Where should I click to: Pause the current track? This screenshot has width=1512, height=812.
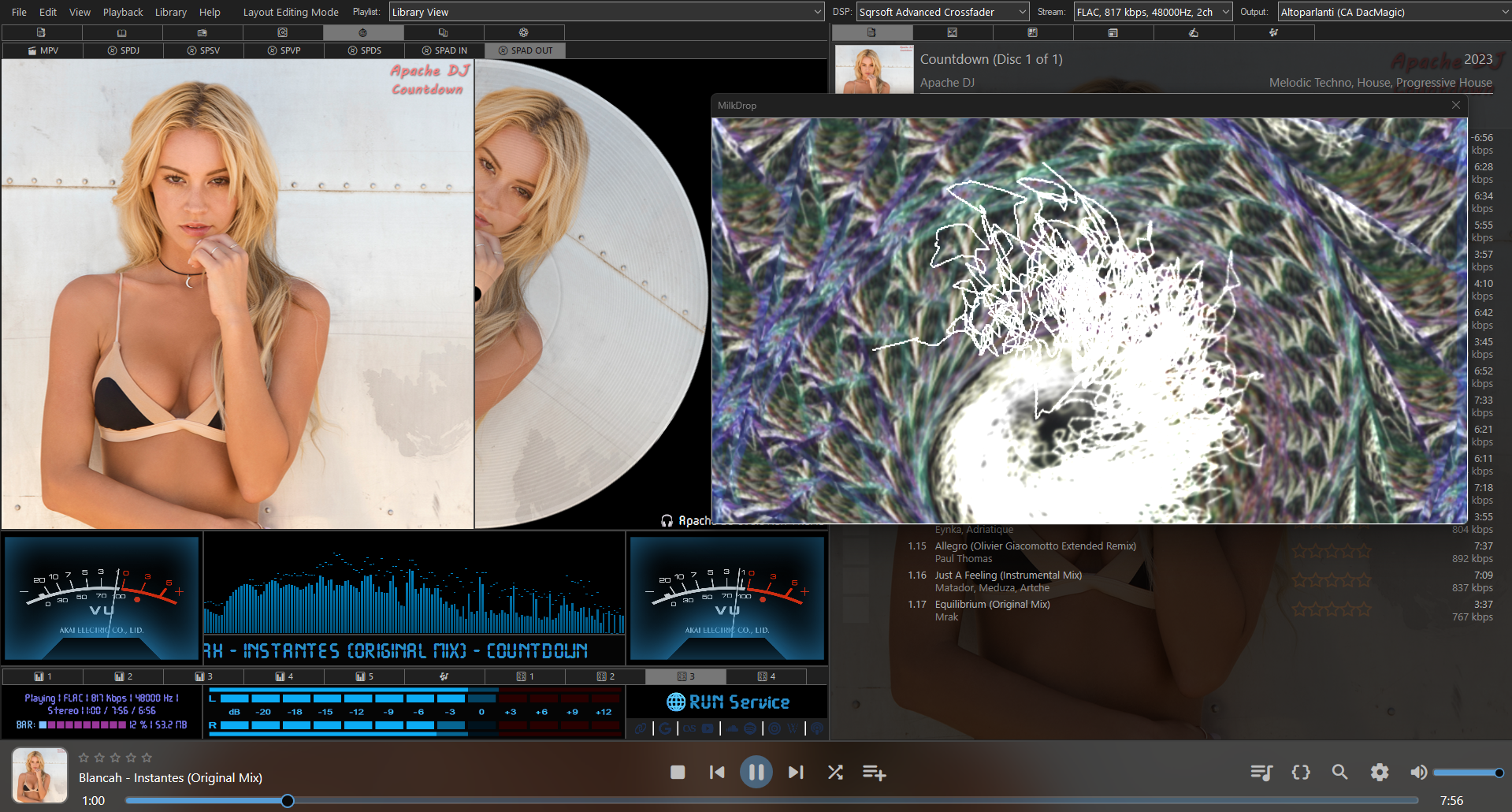[x=756, y=773]
